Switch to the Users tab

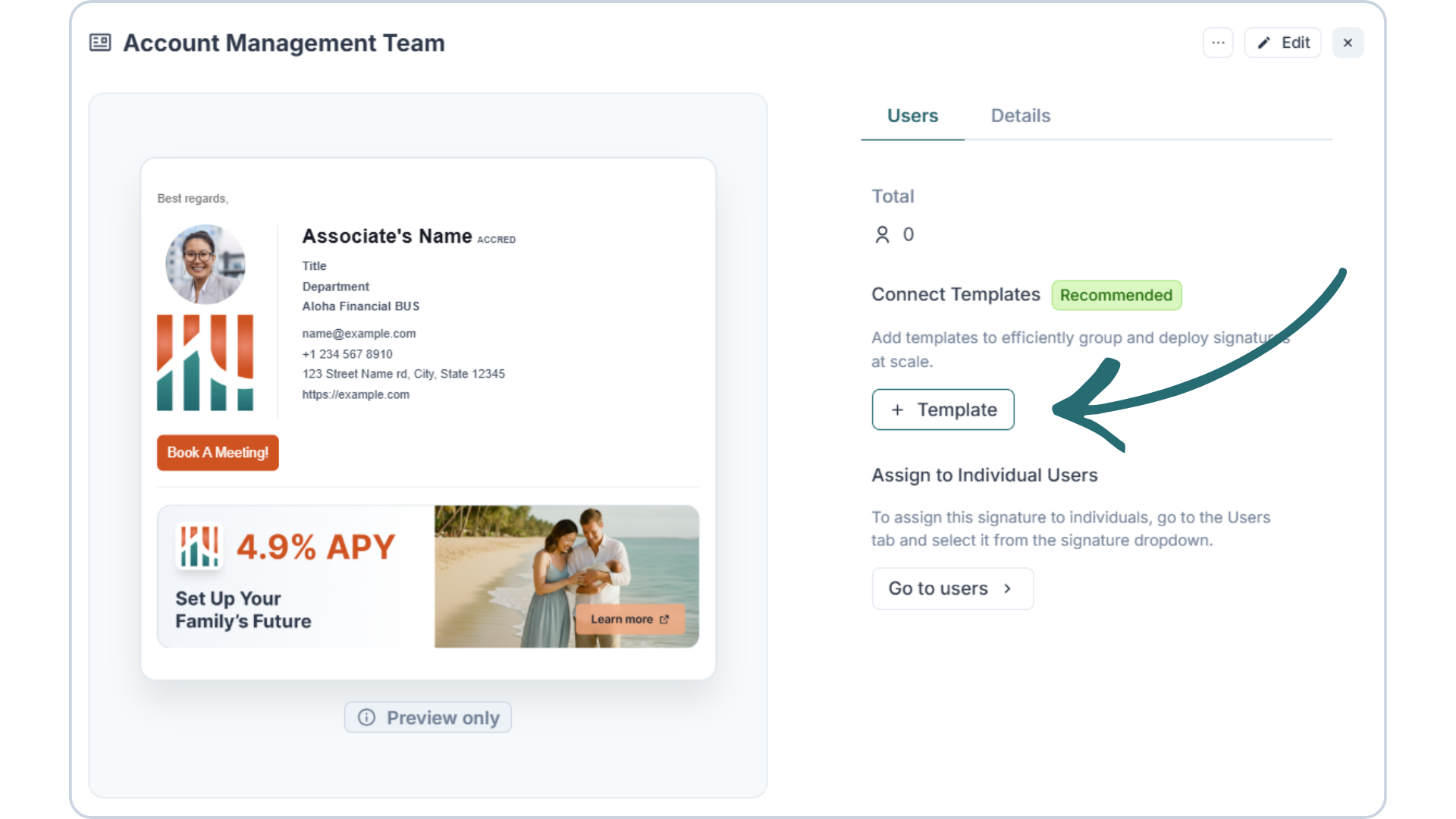click(912, 116)
